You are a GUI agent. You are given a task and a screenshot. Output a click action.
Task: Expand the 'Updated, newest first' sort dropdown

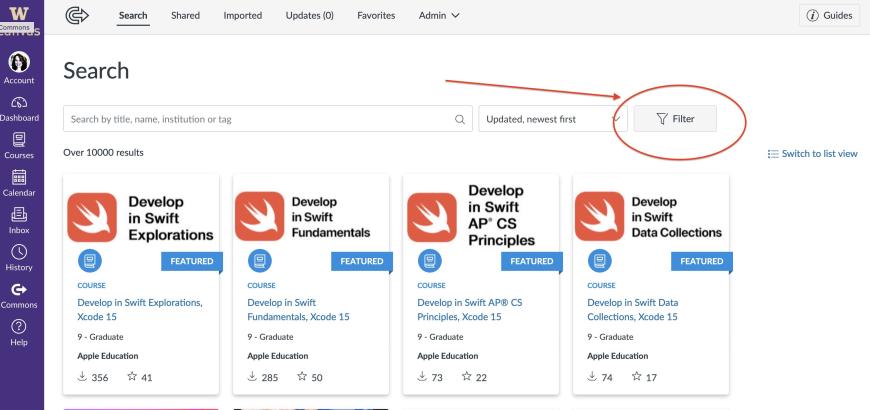[x=553, y=119]
